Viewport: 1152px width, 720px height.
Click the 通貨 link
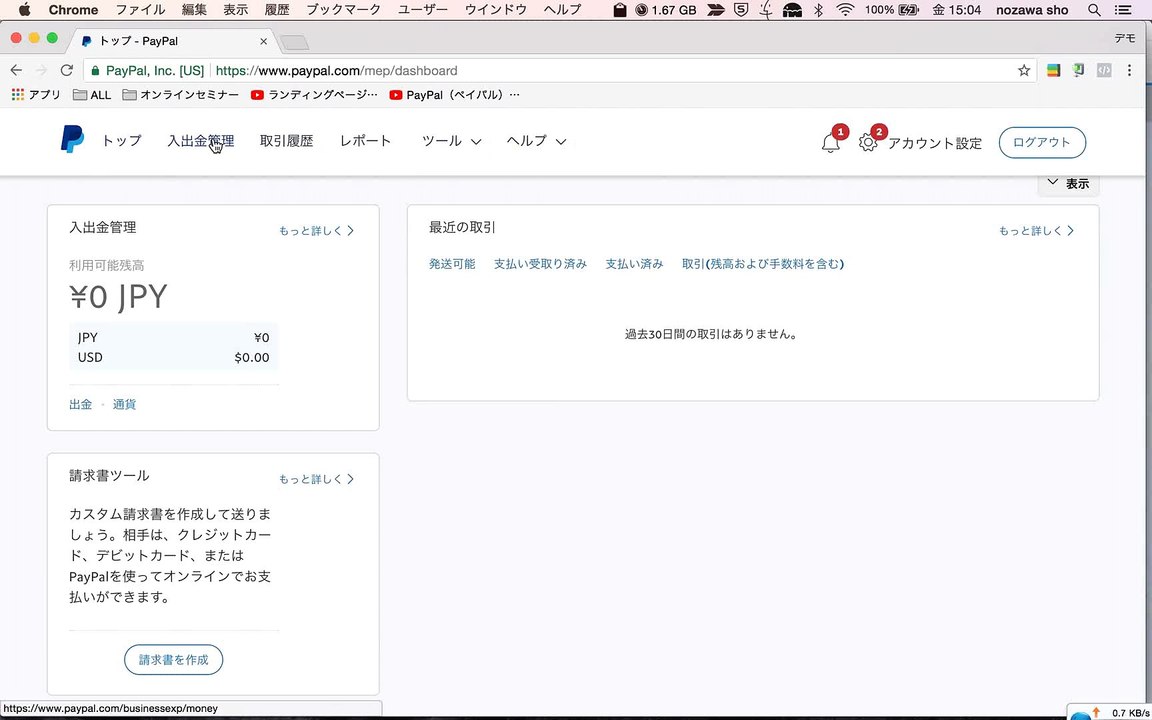pos(124,404)
